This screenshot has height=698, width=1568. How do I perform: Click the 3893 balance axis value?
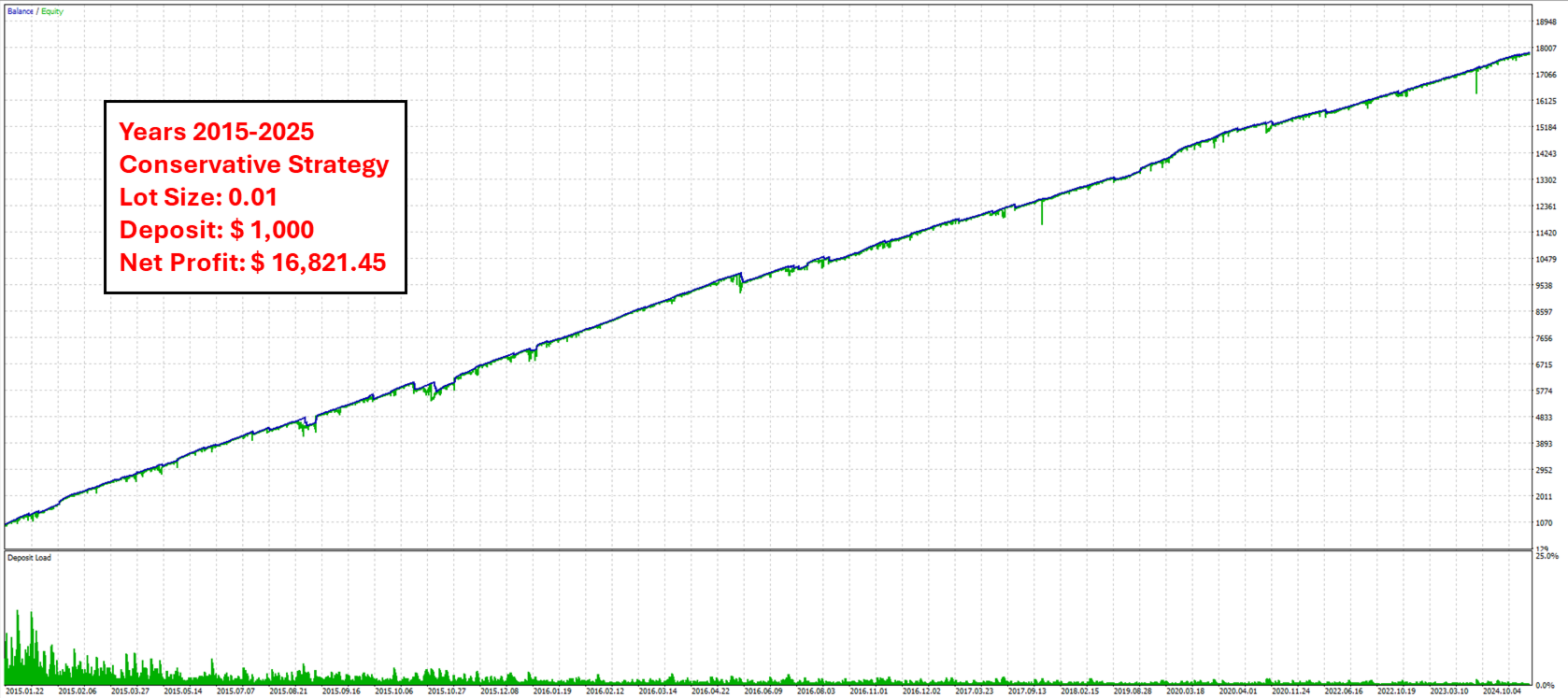pos(1545,444)
